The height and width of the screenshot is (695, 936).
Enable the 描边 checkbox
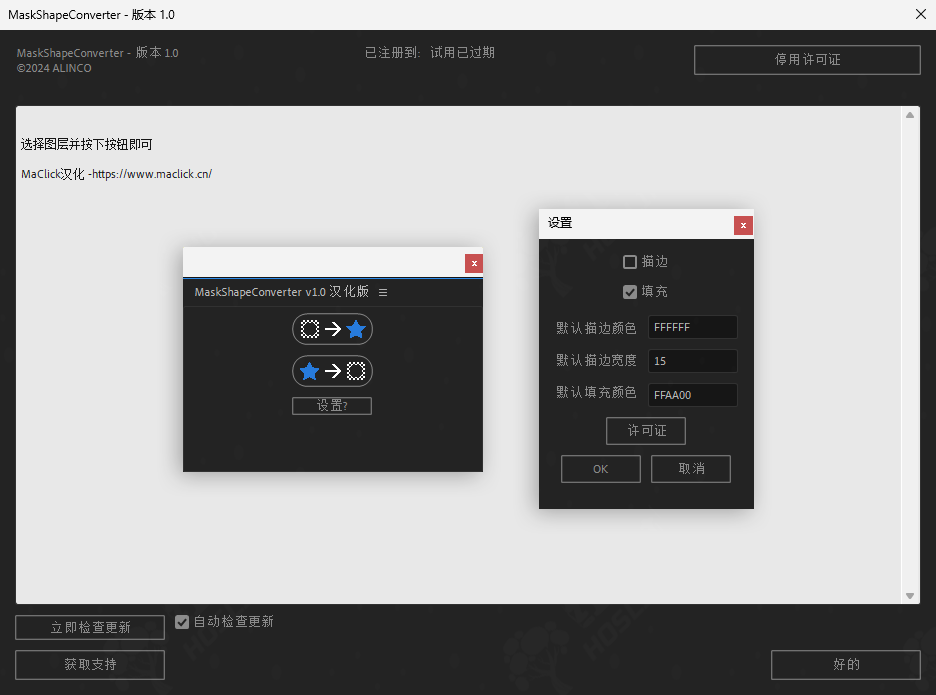[630, 262]
